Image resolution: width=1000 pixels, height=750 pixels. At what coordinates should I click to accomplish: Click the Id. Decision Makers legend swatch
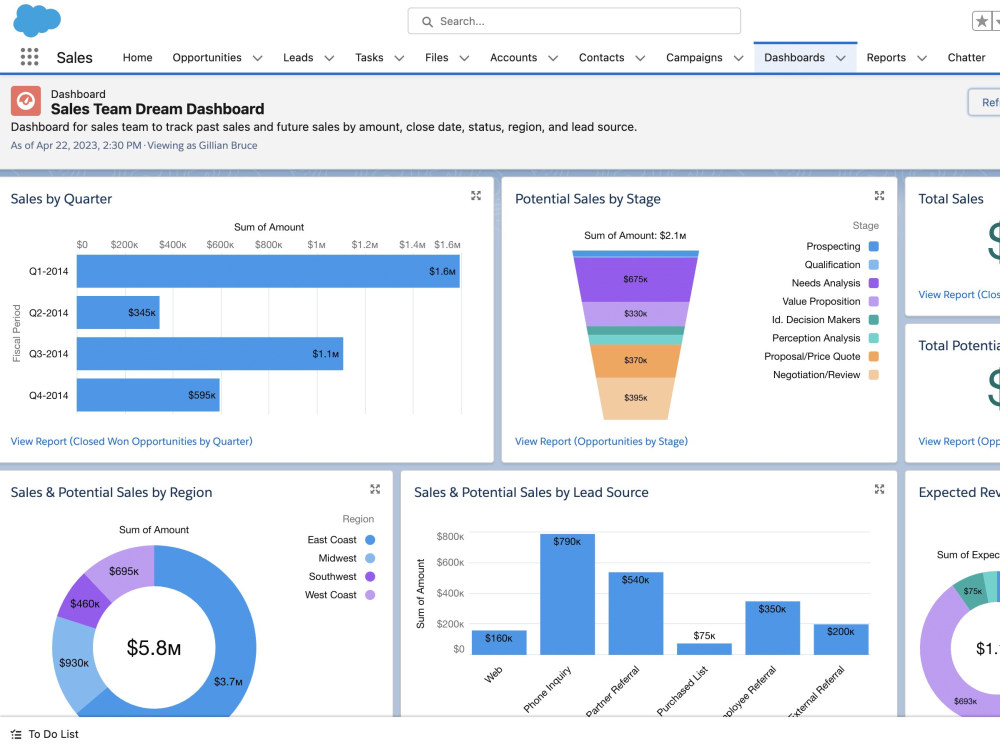pyautogui.click(x=874, y=320)
